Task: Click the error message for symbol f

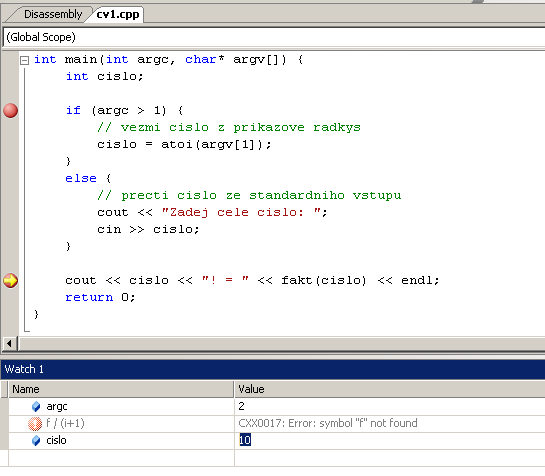Action: tap(328, 423)
